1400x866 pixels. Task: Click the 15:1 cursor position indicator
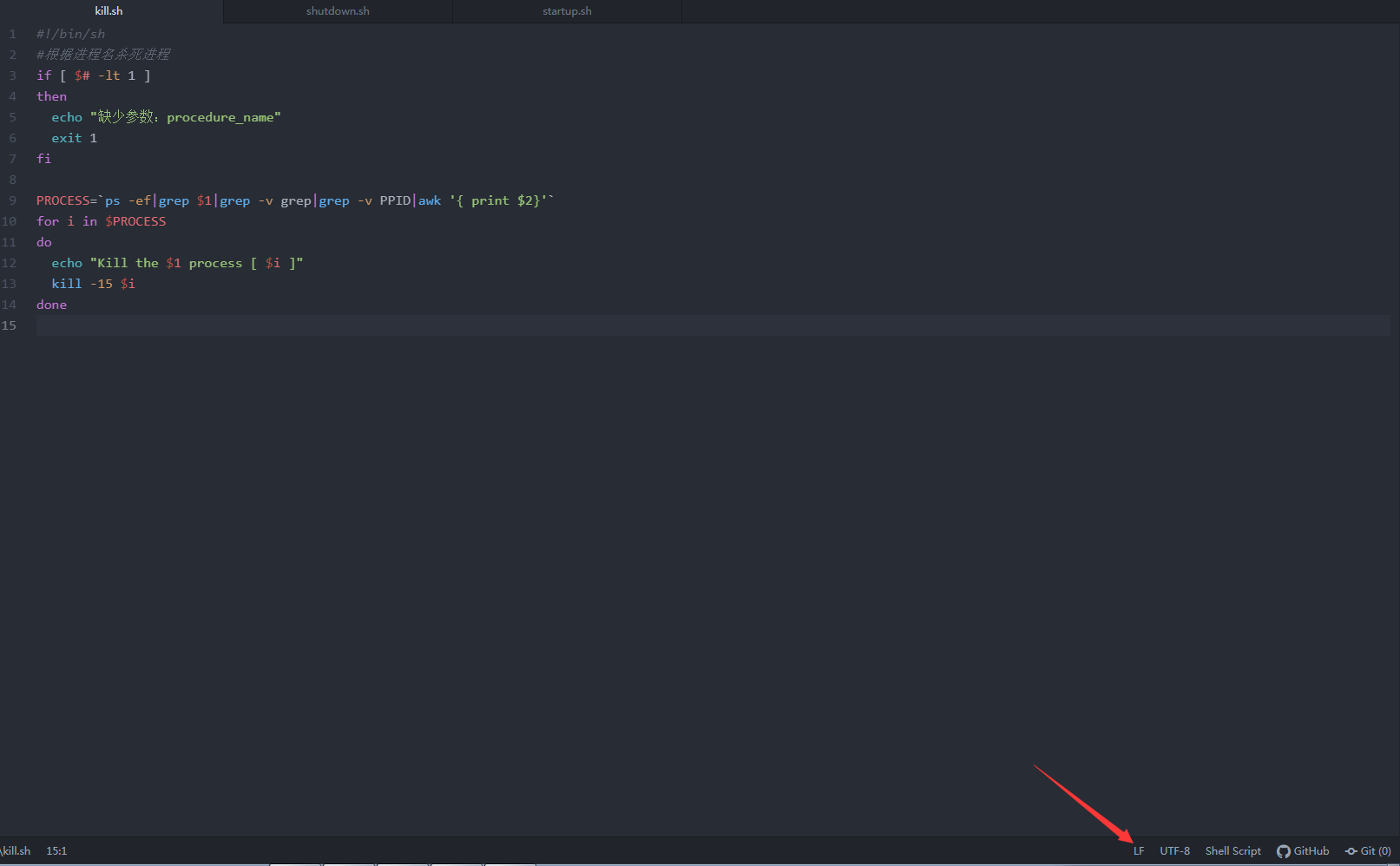coord(56,851)
